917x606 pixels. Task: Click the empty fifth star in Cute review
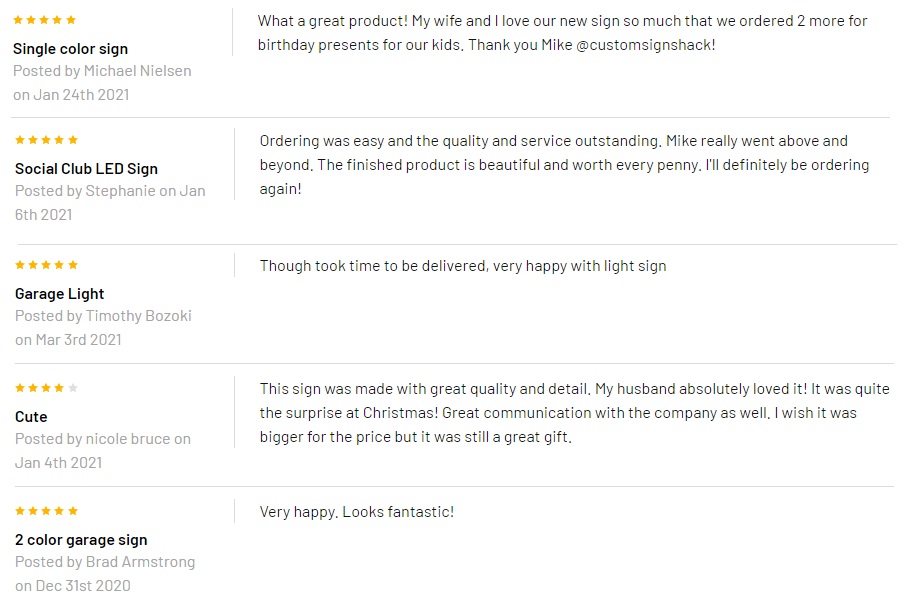click(73, 388)
